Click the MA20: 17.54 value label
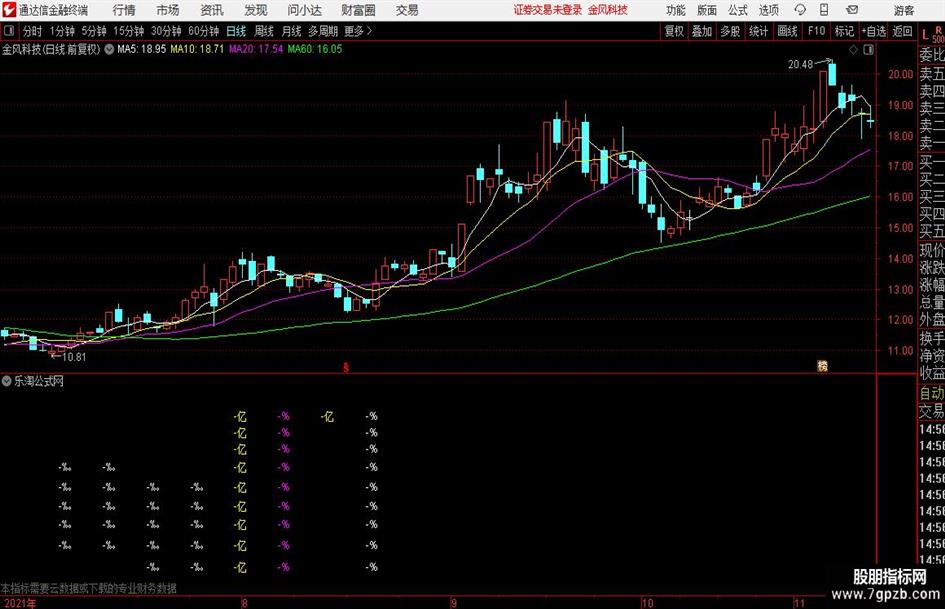This screenshot has height=609, width=945. pos(256,49)
